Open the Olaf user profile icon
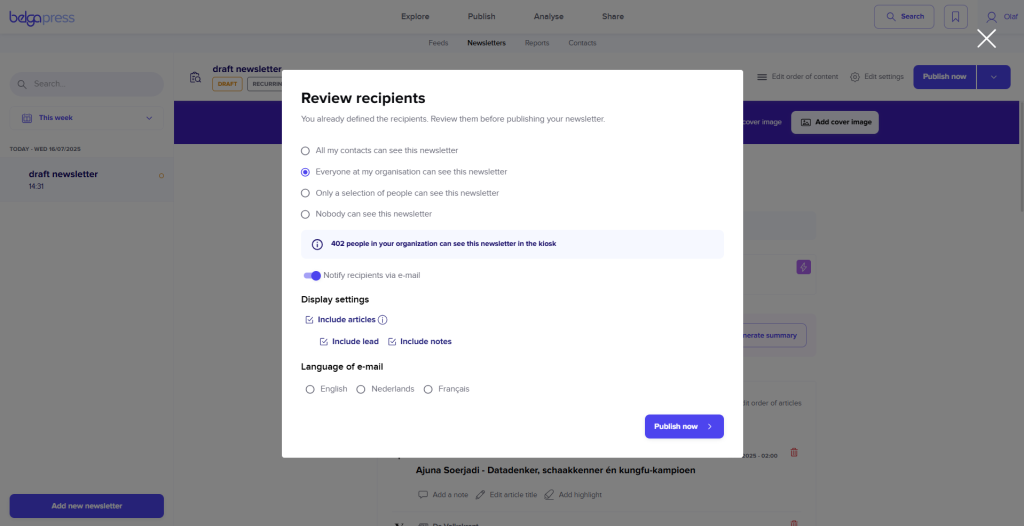Image resolution: width=1024 pixels, height=526 pixels. (x=991, y=17)
